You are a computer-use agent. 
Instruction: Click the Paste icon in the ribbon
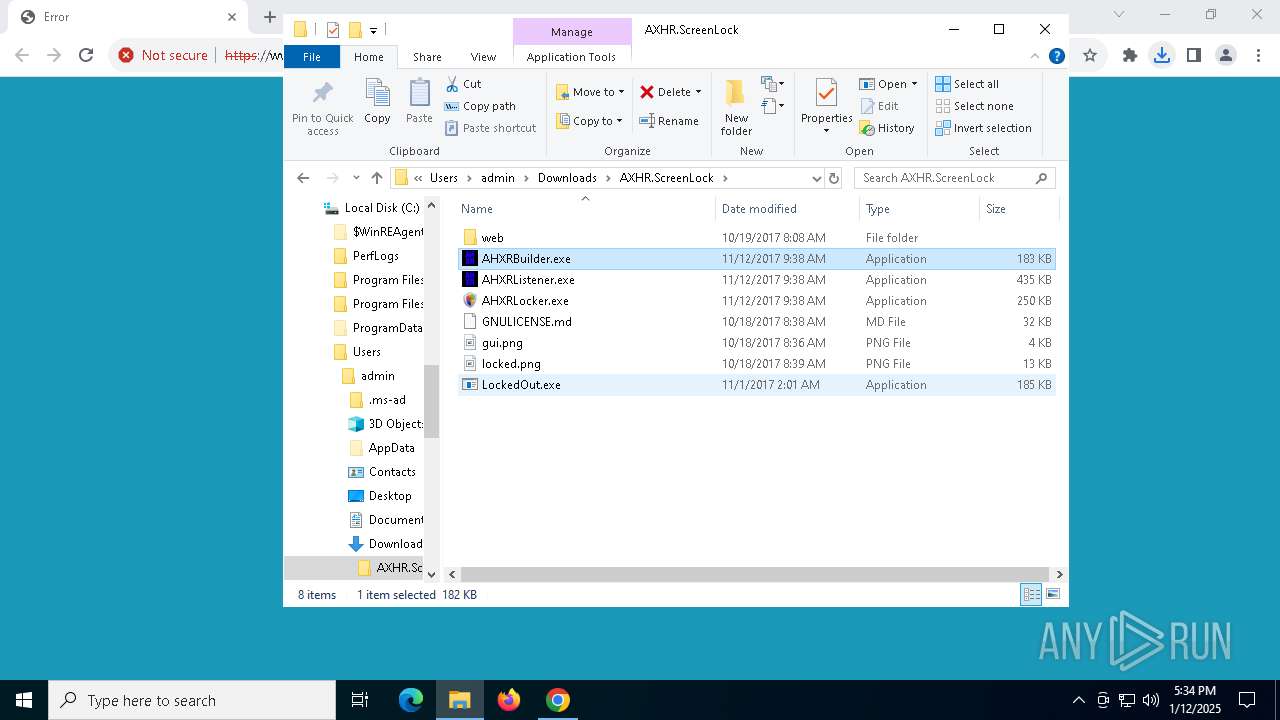pos(419,93)
